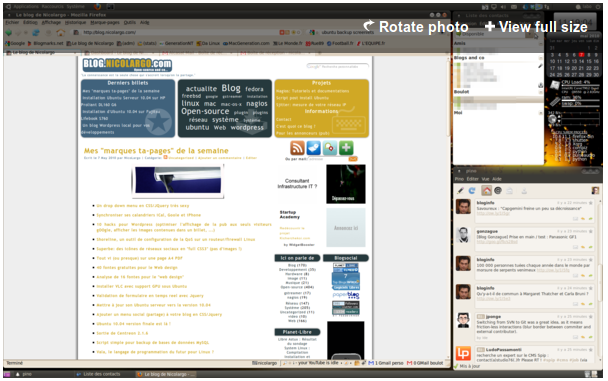The height and width of the screenshot is (381, 608).
Task: Open the Marque-pages menu in Firefox
Action: [x=105, y=22]
